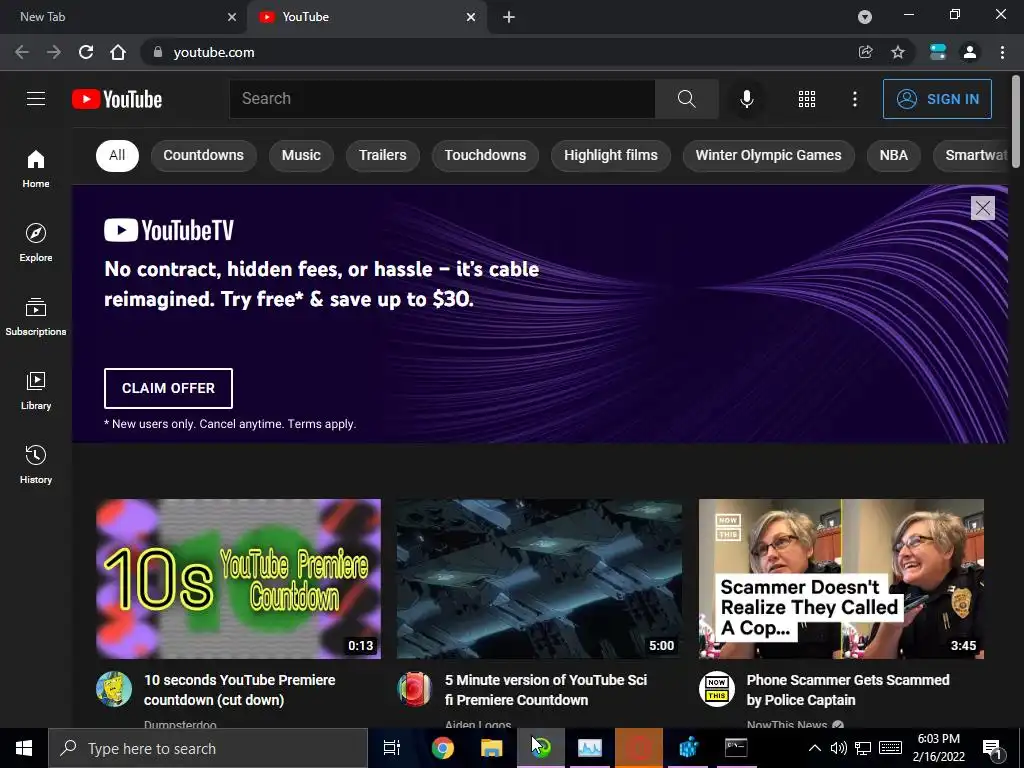Screen dimensions: 1024x768
Task: Click the NowThis channel avatar
Action: 716,689
